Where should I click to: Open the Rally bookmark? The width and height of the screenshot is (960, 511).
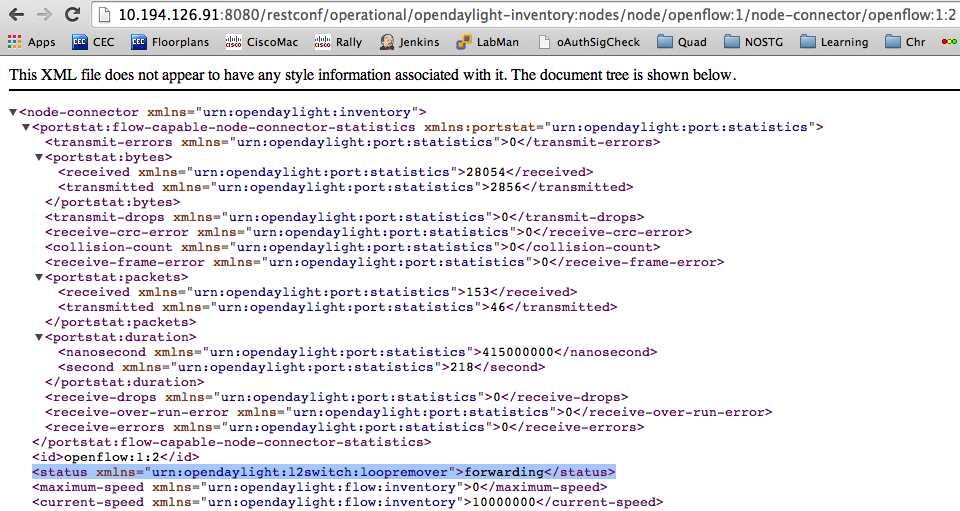click(338, 42)
